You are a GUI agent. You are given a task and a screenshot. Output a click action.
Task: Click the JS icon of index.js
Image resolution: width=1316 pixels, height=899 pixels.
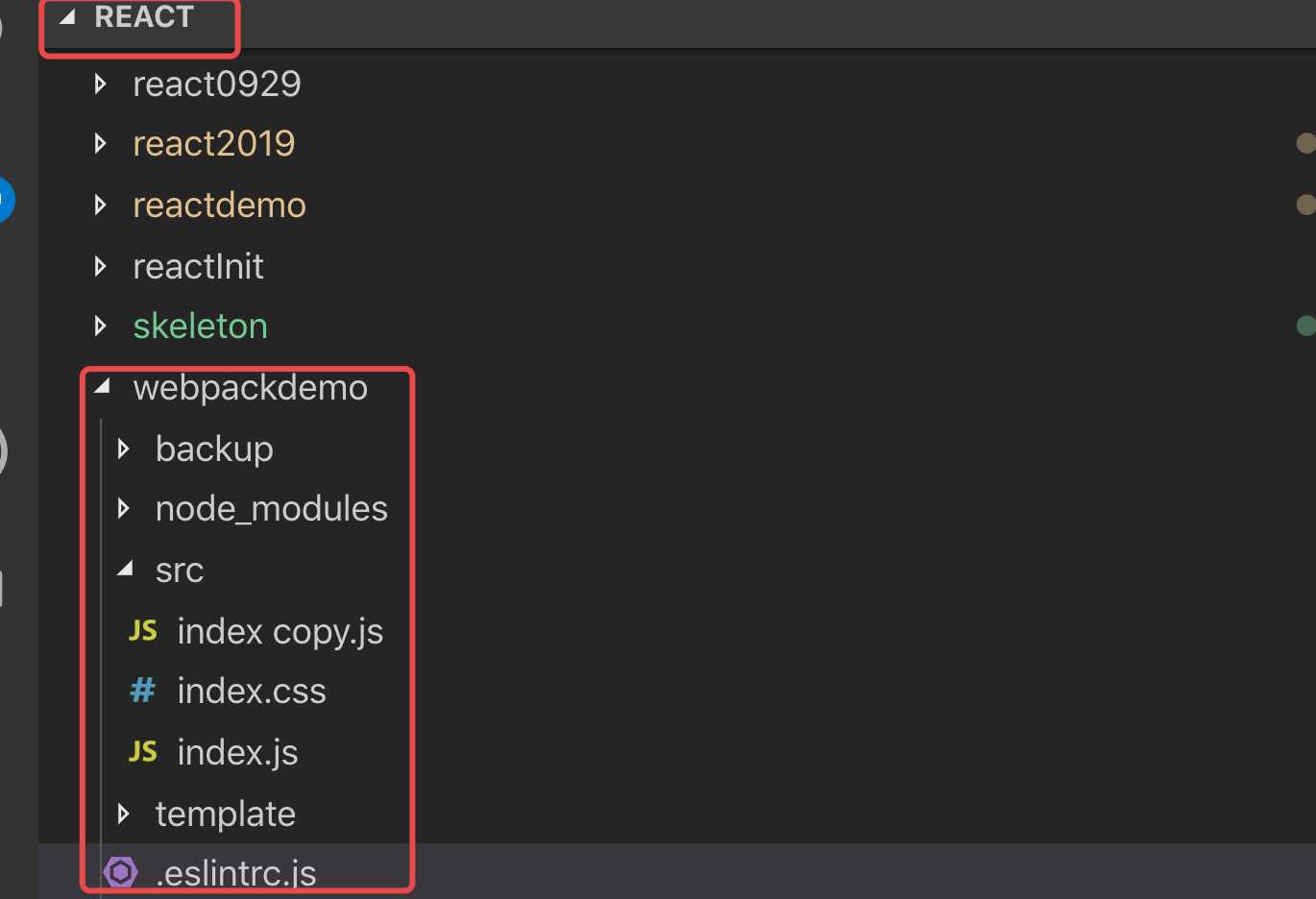point(143,752)
